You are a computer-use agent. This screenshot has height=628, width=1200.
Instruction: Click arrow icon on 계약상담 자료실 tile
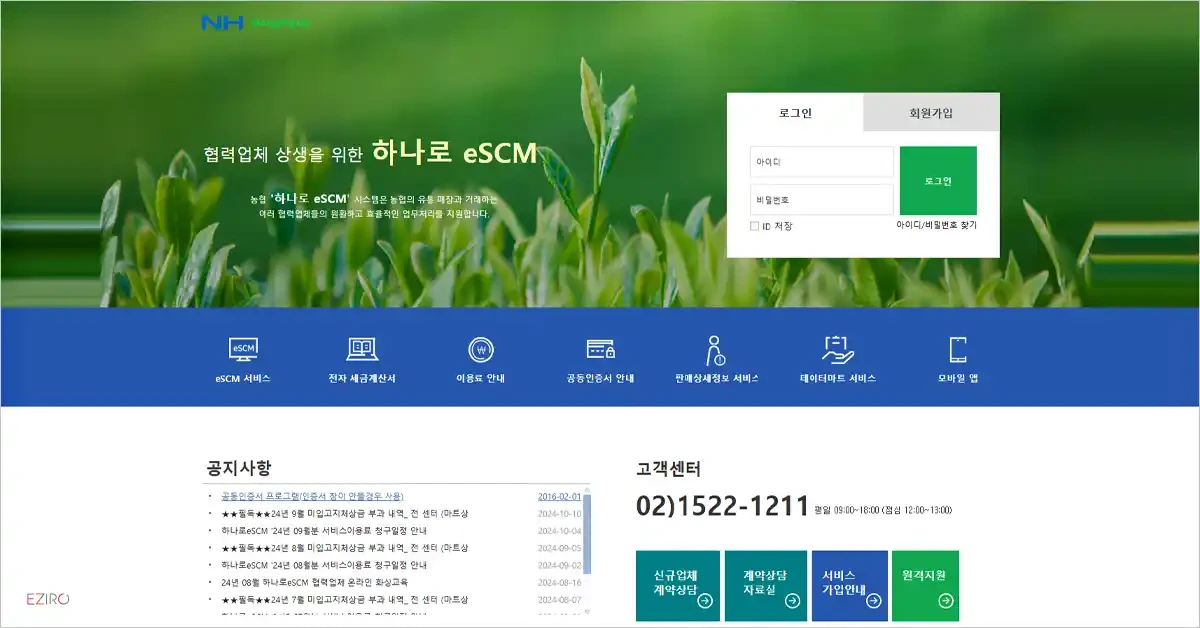[x=792, y=601]
